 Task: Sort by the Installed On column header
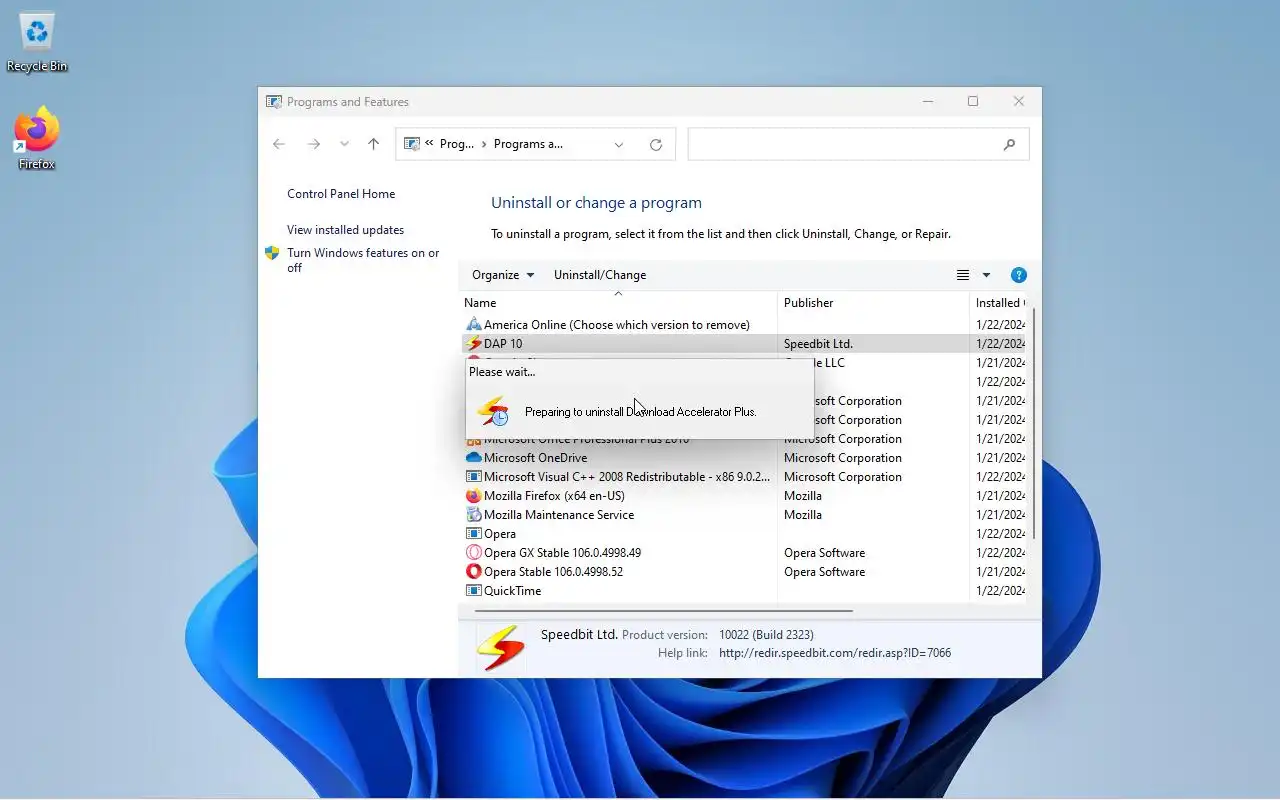(x=999, y=303)
